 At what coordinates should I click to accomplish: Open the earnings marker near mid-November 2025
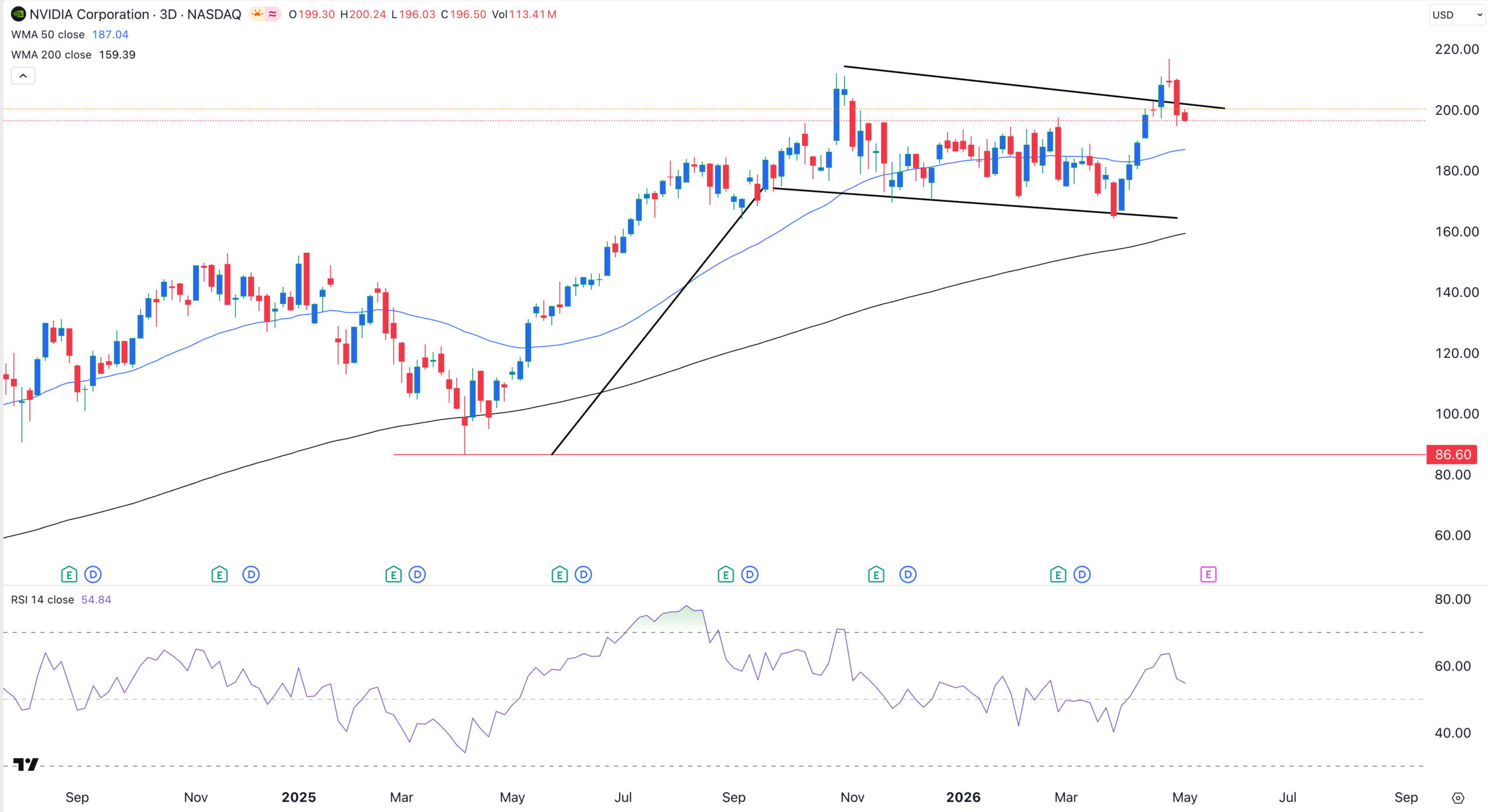876,575
